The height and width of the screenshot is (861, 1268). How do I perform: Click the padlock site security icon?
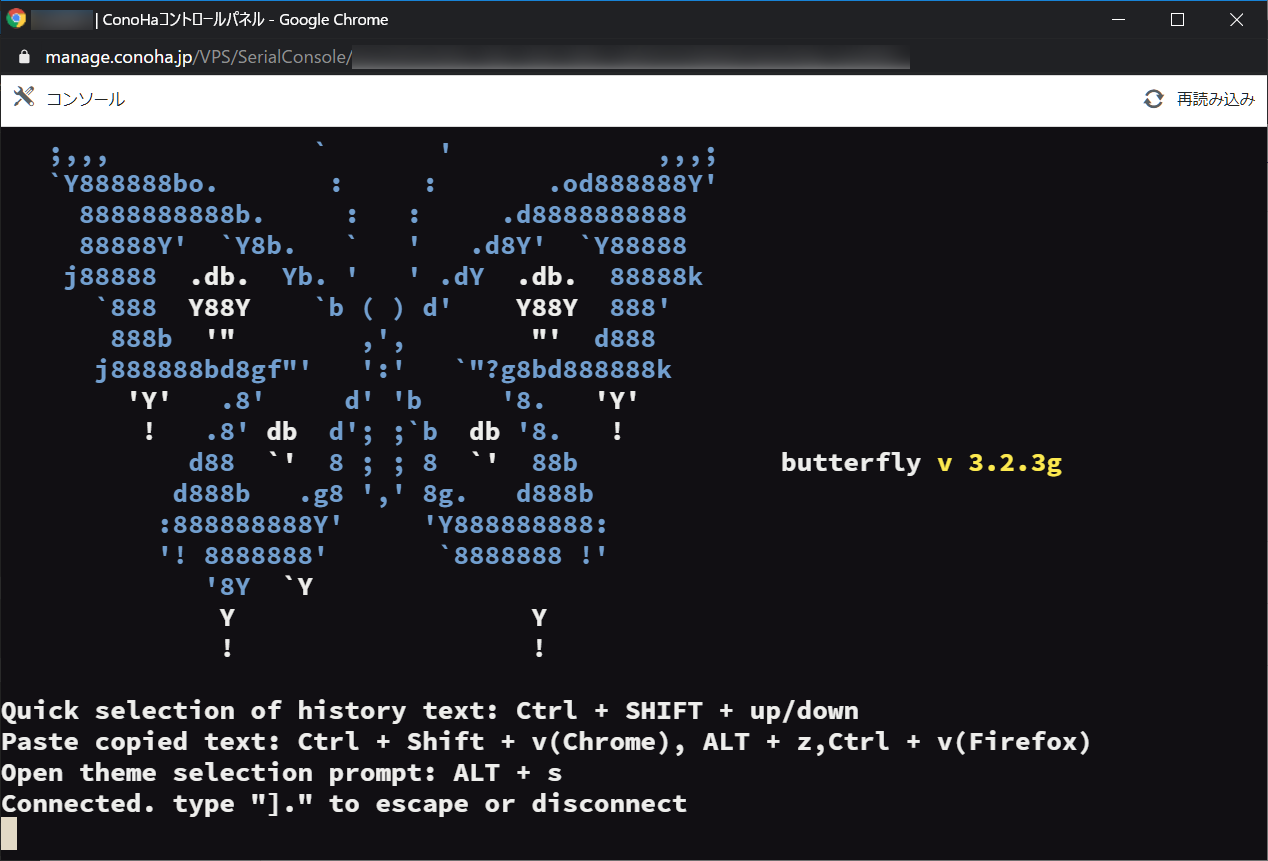tap(25, 57)
